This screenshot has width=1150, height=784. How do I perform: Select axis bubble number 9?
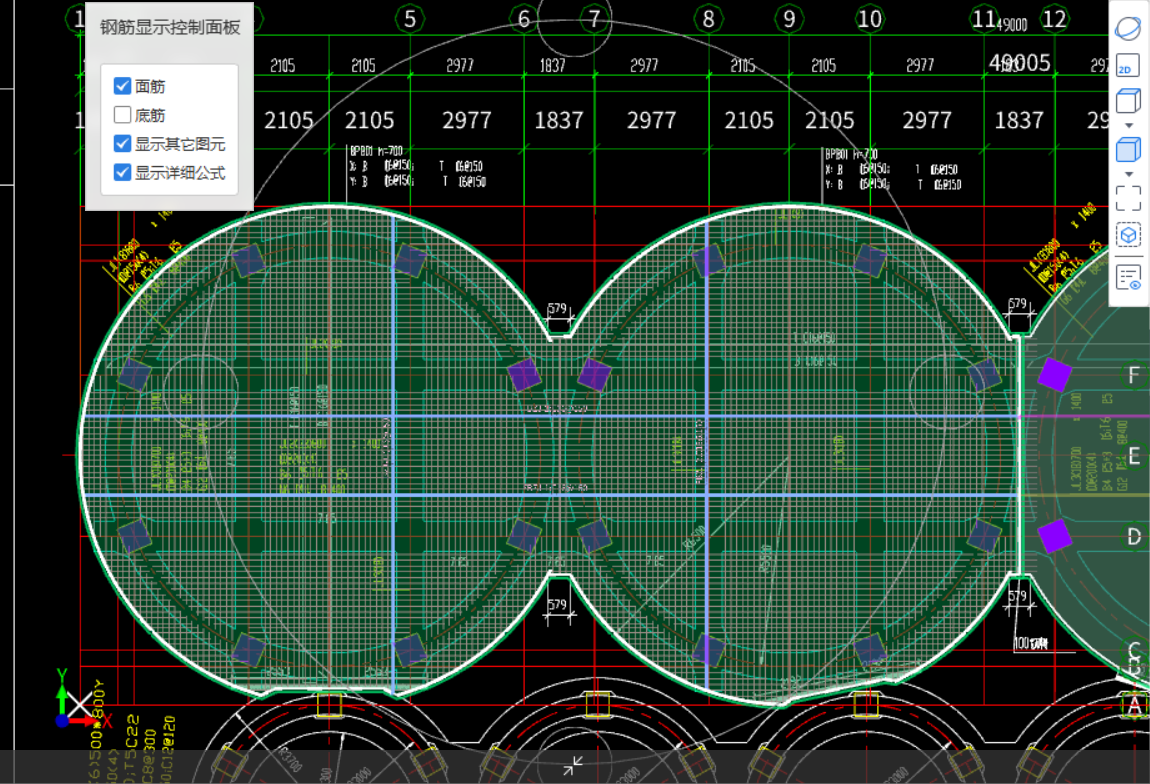(x=789, y=18)
